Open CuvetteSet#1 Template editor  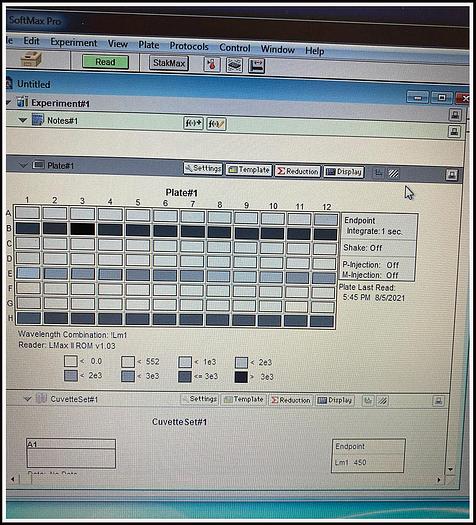point(244,399)
